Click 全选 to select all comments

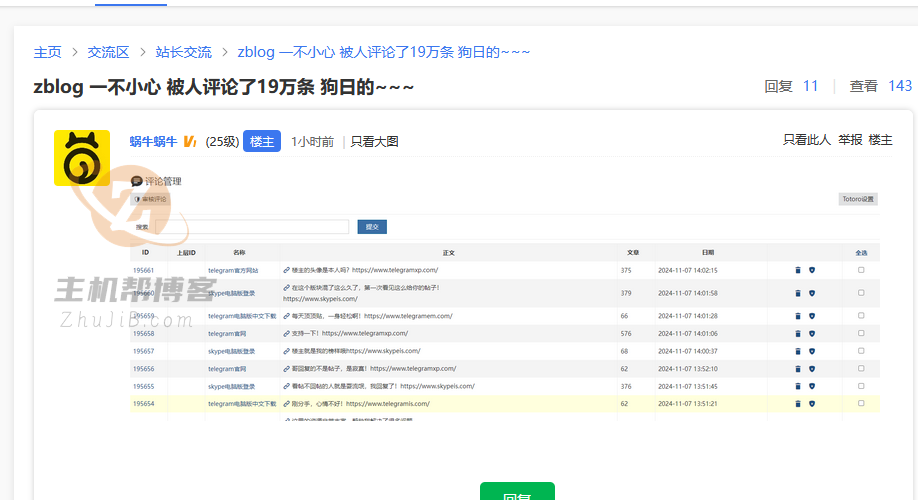[x=861, y=253]
